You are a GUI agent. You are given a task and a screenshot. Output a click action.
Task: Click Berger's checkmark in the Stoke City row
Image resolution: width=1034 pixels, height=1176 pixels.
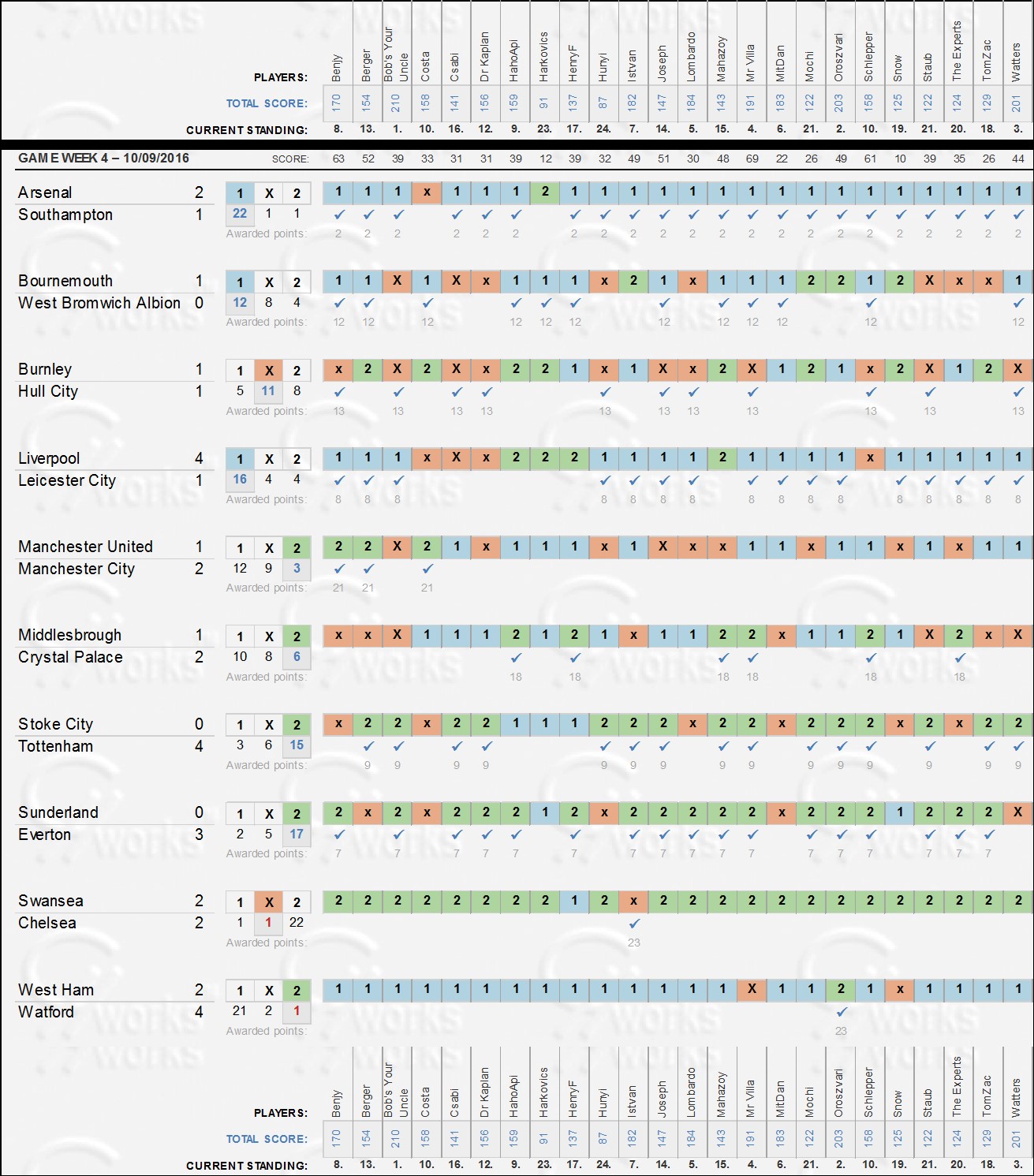(368, 745)
